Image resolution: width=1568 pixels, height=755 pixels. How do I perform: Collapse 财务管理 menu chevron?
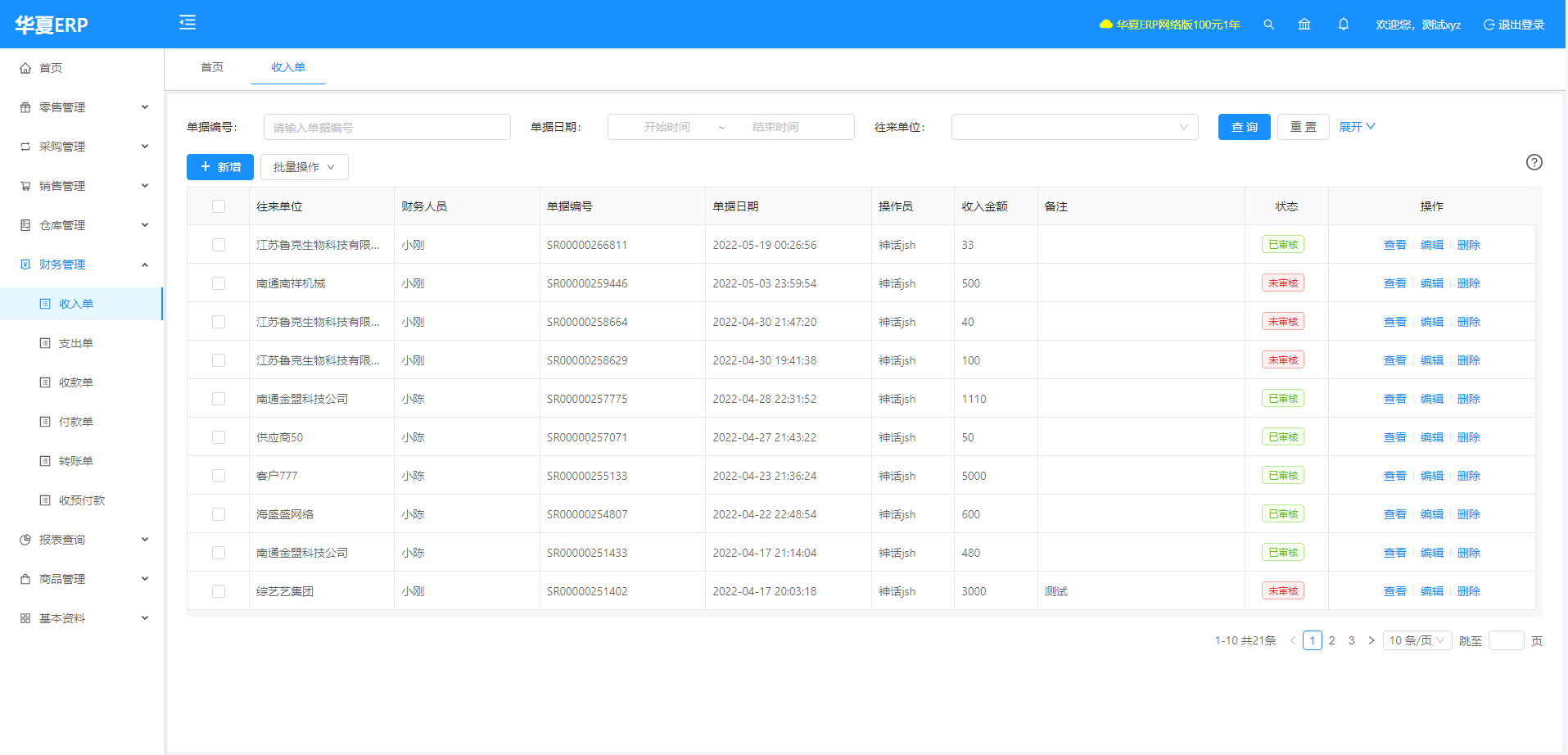pos(145,264)
